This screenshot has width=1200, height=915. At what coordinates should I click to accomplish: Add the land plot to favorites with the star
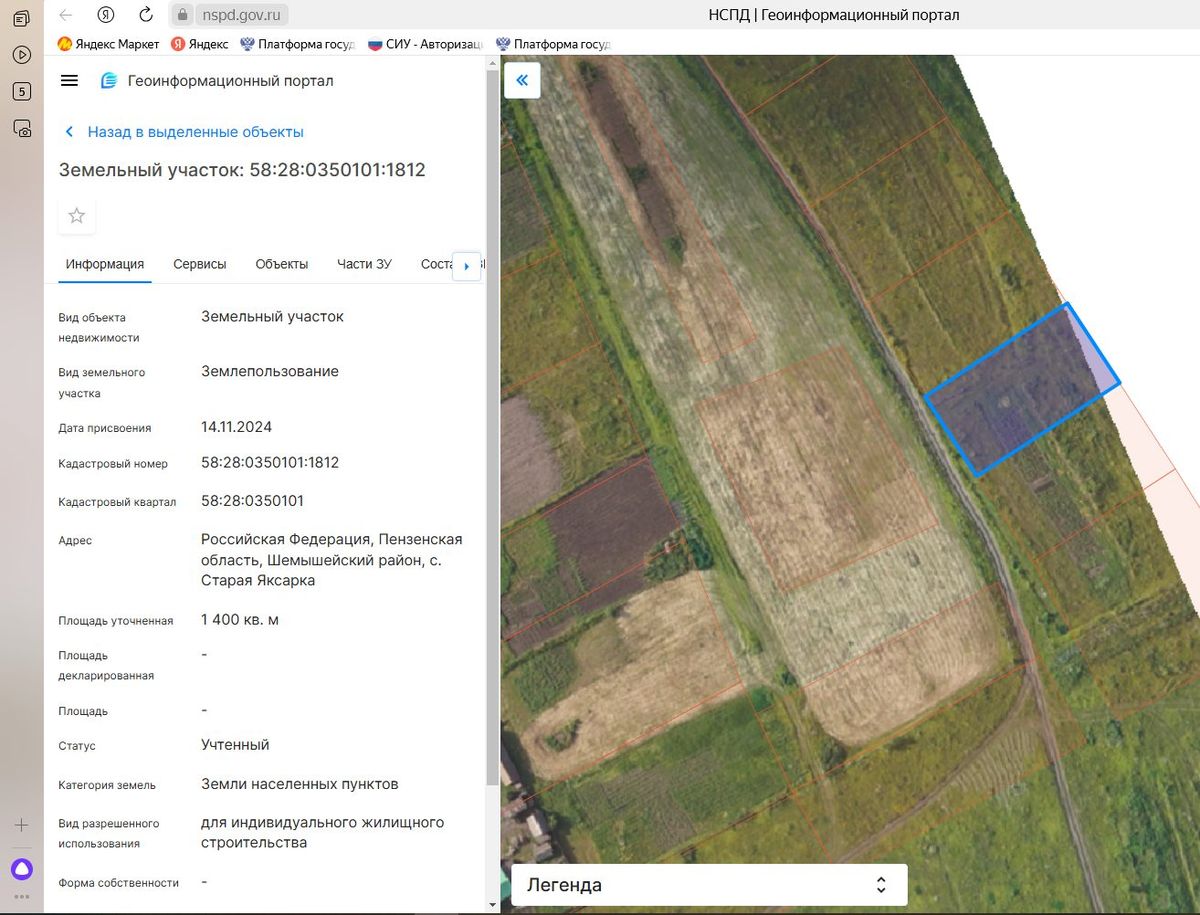coord(77,216)
